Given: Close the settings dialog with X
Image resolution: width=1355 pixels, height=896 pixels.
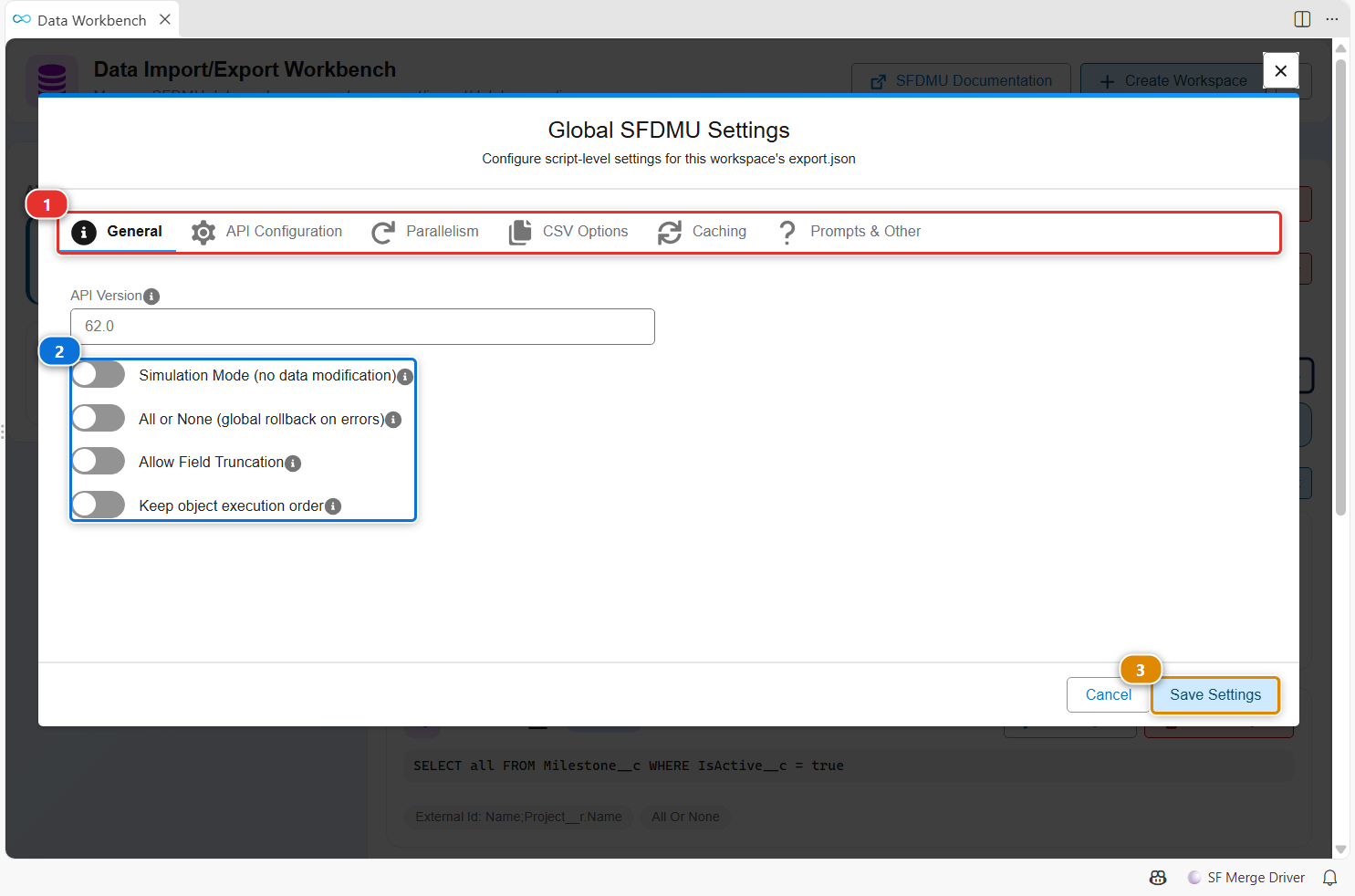Looking at the screenshot, I should point(1281,70).
